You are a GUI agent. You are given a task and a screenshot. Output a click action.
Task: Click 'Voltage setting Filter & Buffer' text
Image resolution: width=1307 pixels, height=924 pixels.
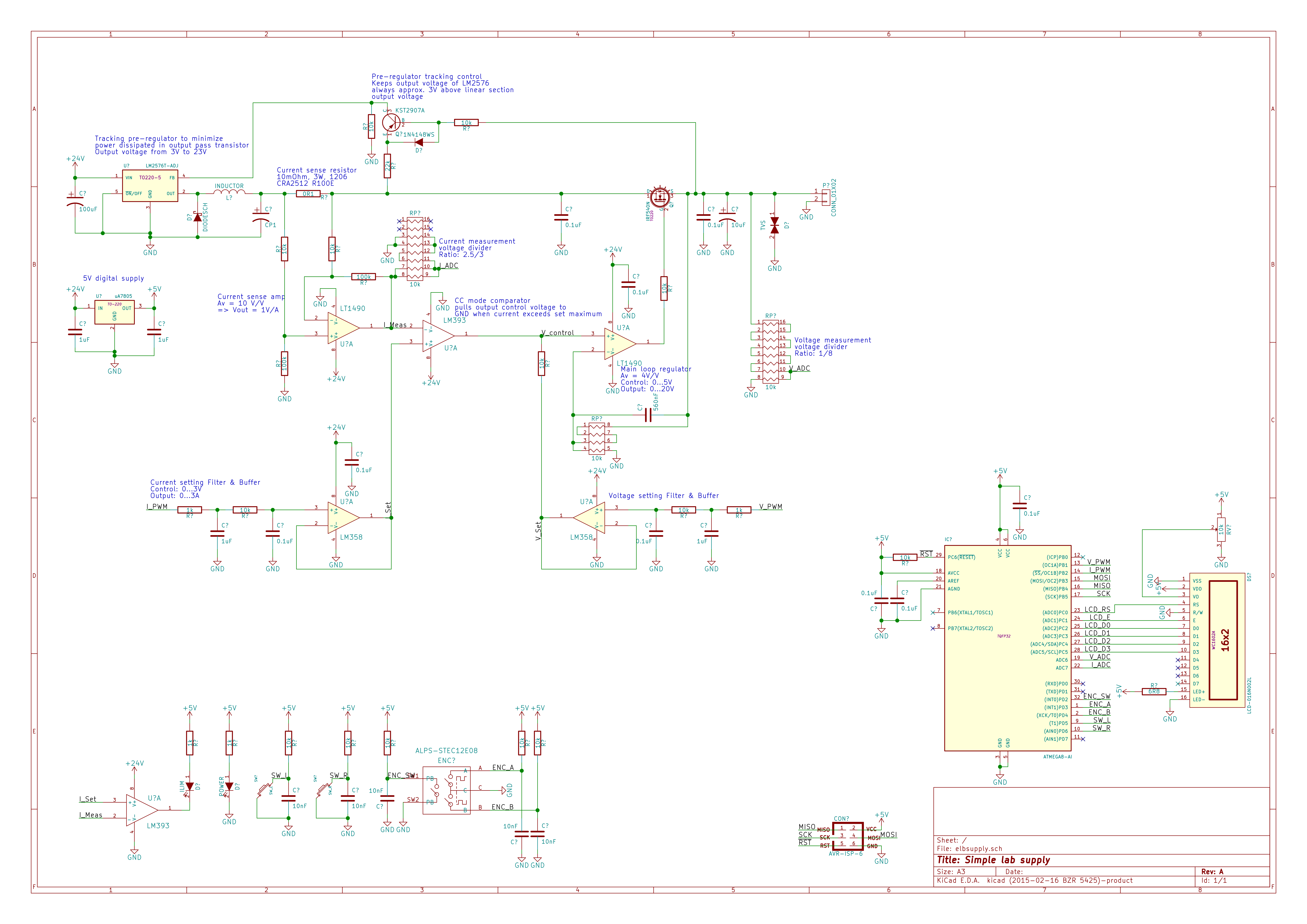click(664, 496)
